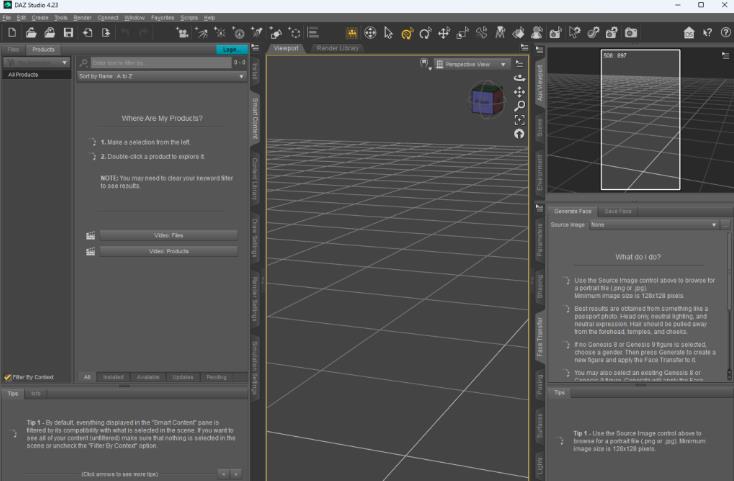Click the What's This help cursor icon

708,33
